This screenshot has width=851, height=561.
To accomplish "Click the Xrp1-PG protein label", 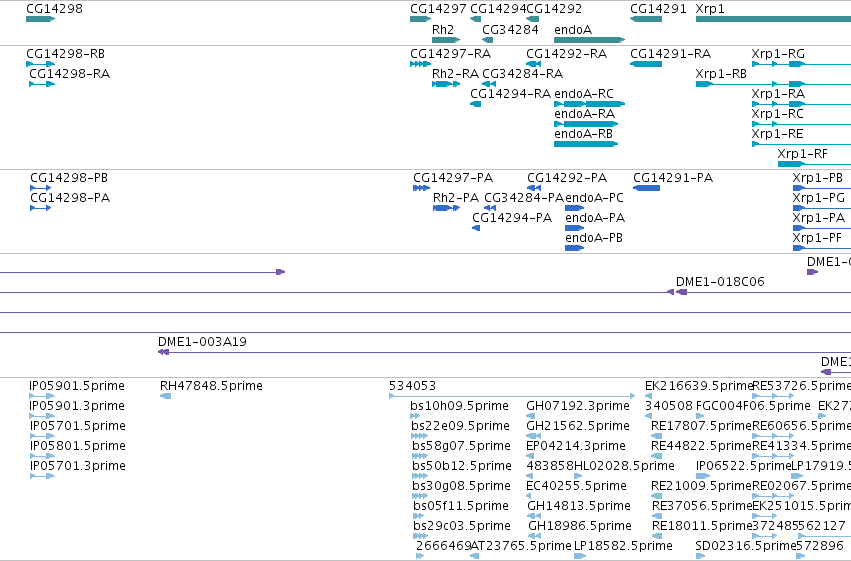I will click(x=818, y=198).
